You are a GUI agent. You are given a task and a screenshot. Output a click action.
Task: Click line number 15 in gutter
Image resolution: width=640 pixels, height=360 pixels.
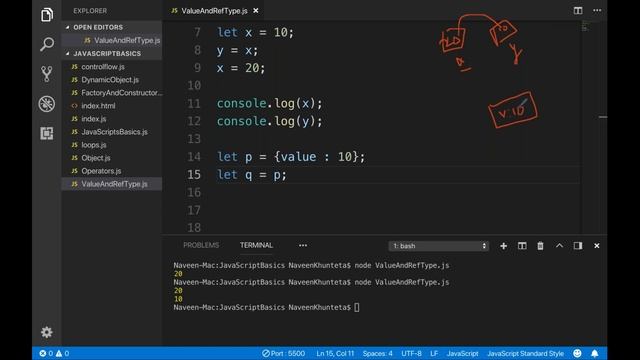(x=194, y=175)
